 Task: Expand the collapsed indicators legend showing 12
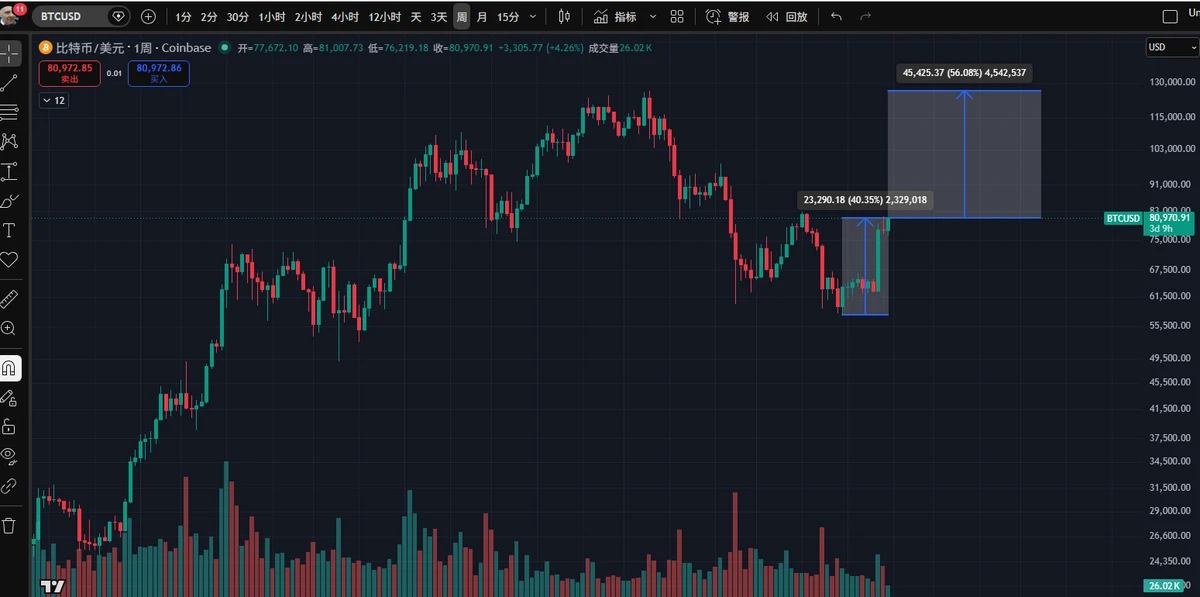(x=53, y=100)
